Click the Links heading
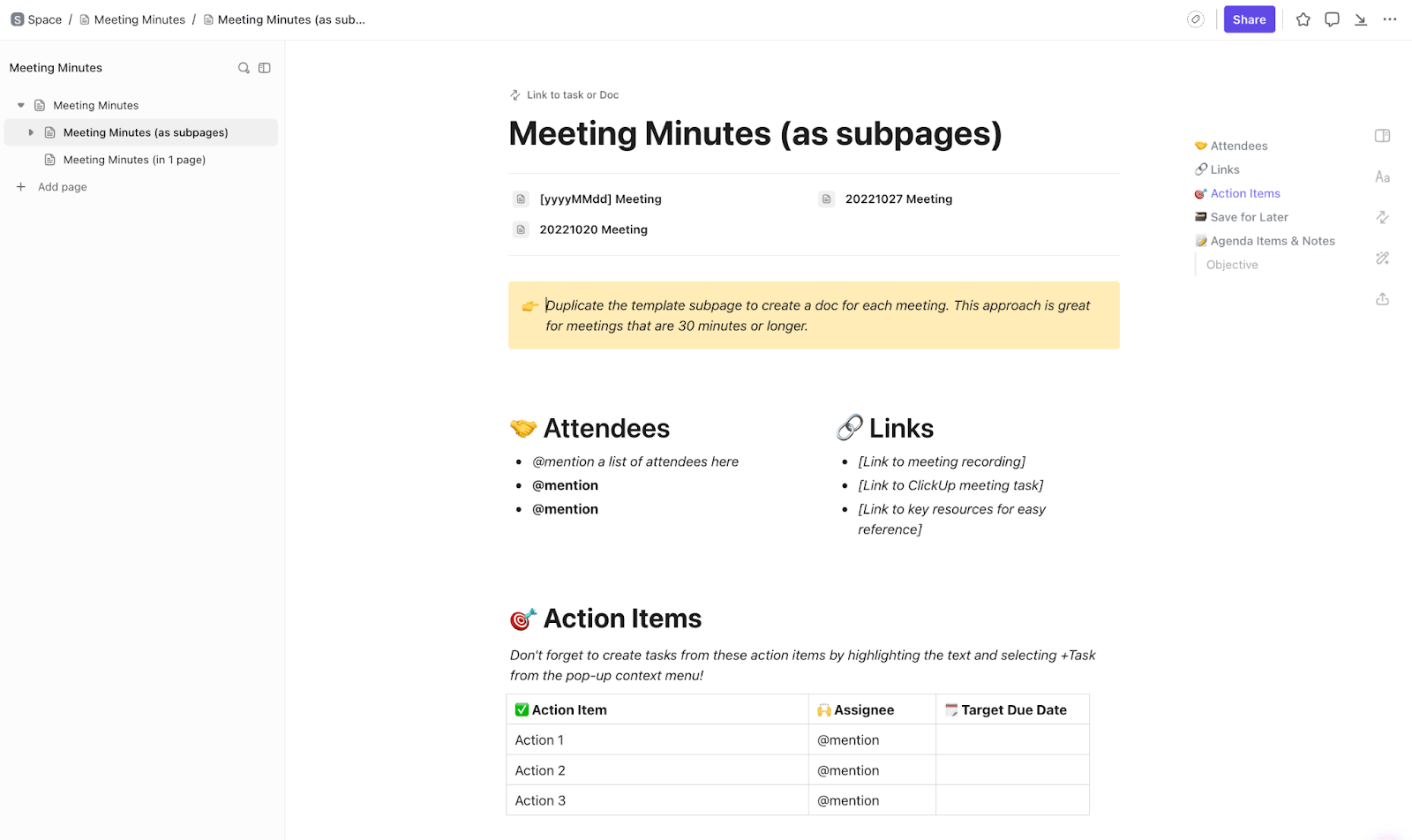The image size is (1412, 840). (901, 428)
